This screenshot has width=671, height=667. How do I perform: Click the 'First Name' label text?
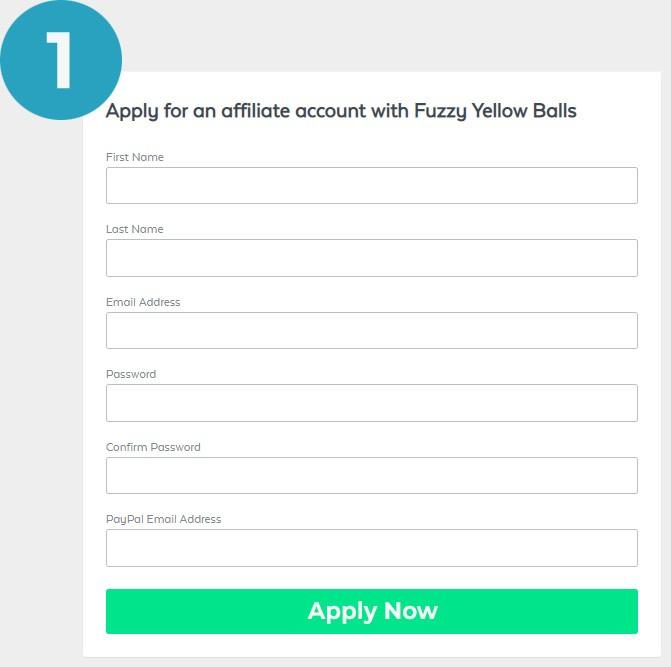point(134,157)
